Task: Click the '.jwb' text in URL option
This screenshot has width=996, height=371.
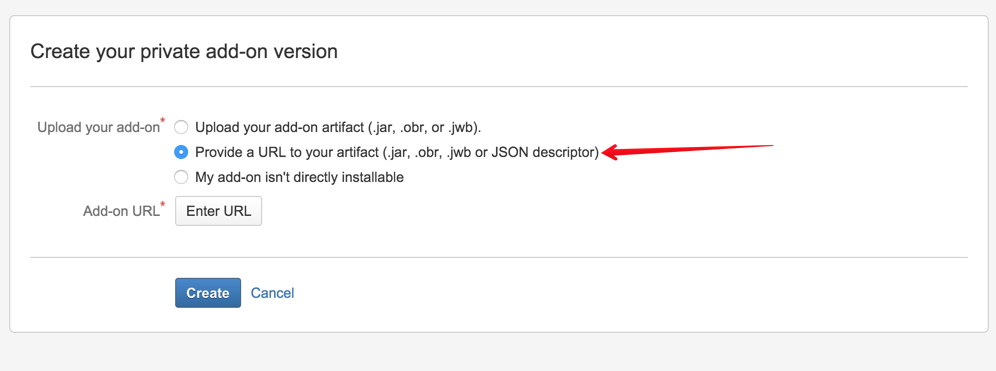Action: (x=457, y=152)
